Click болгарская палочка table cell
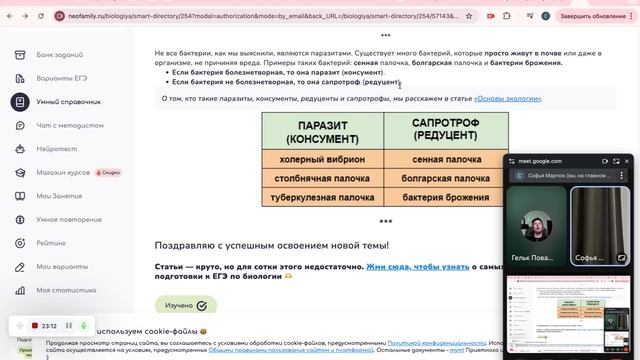640x360 pixels. pyautogui.click(x=445, y=178)
